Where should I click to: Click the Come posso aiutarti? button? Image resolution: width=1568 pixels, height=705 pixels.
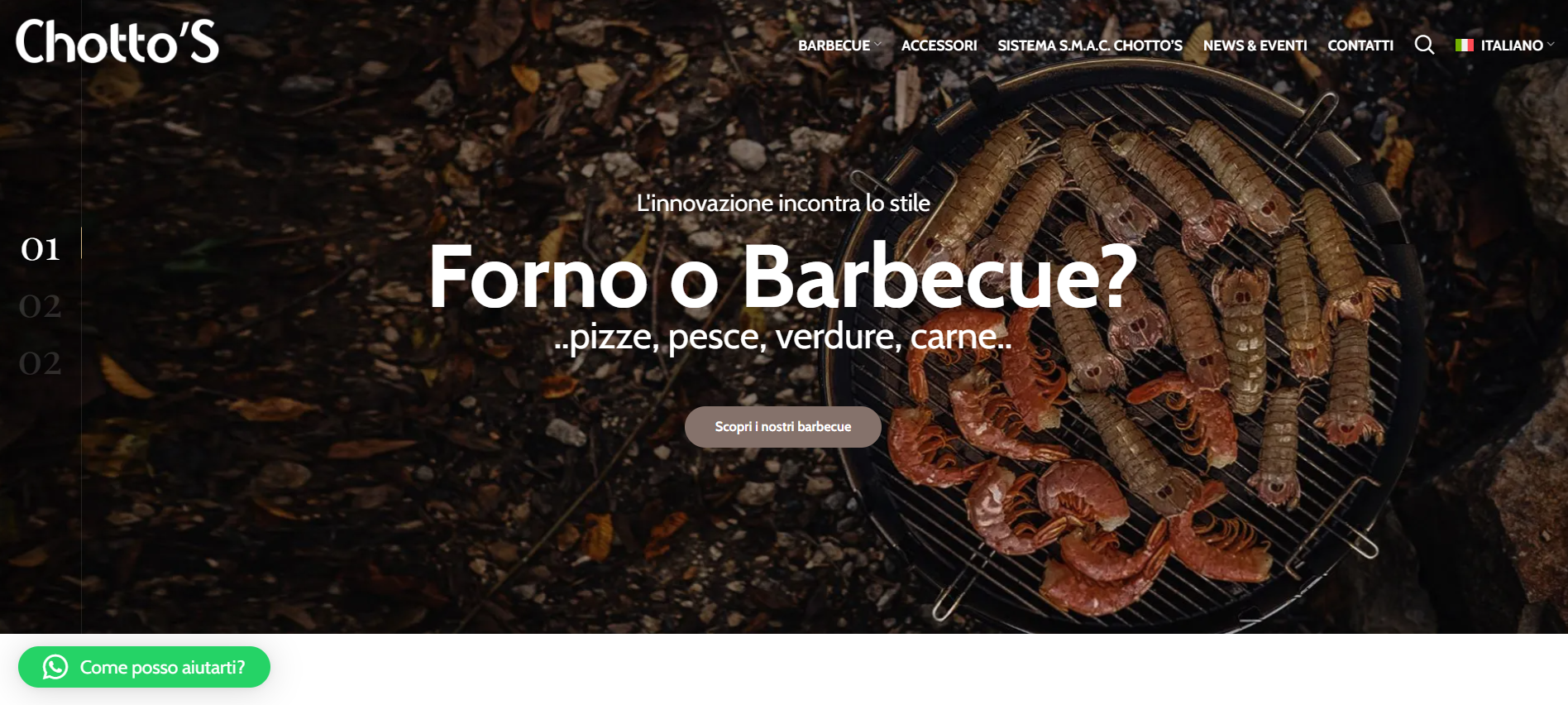click(144, 667)
